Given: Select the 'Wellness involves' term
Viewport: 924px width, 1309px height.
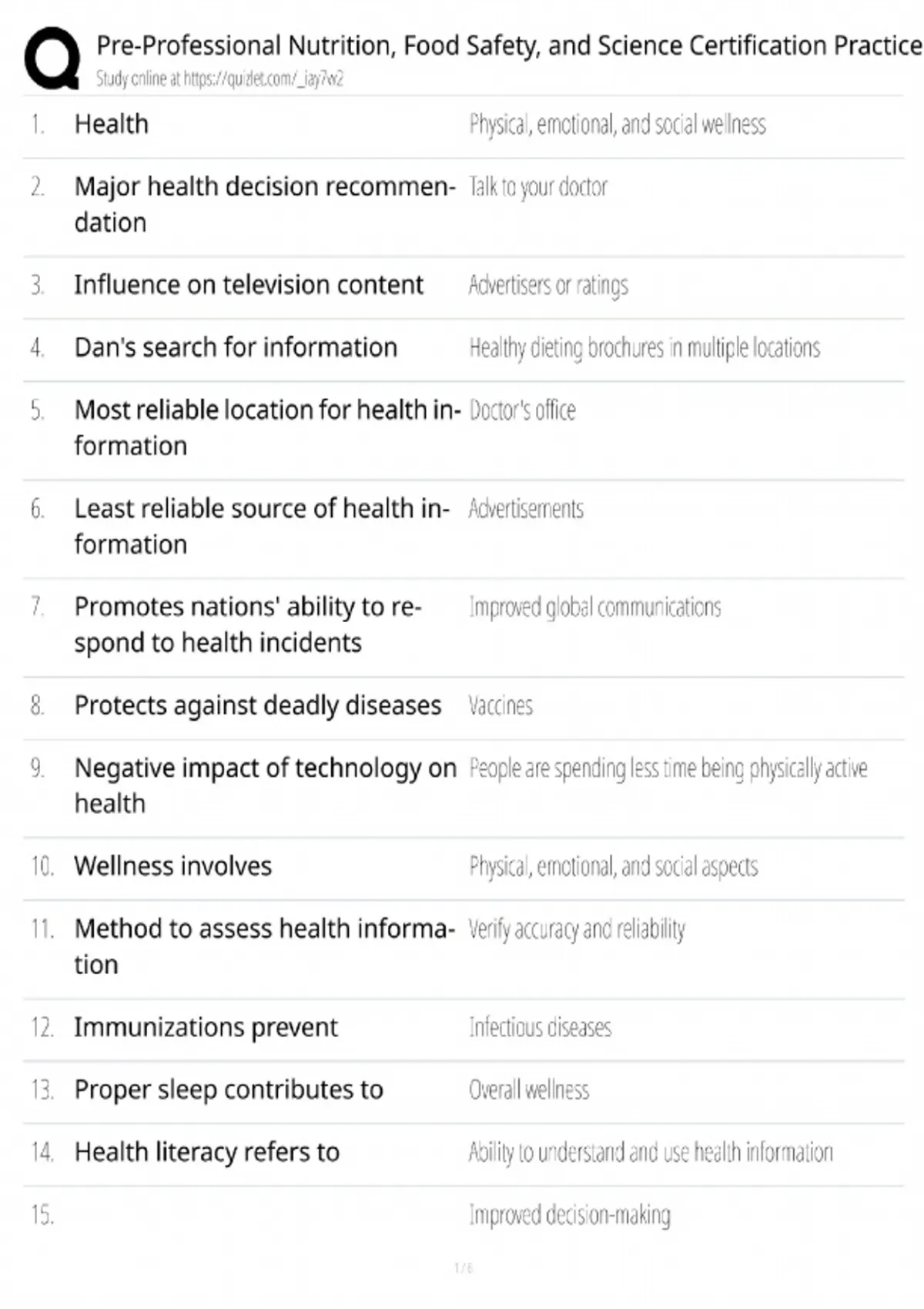Looking at the screenshot, I should [173, 866].
